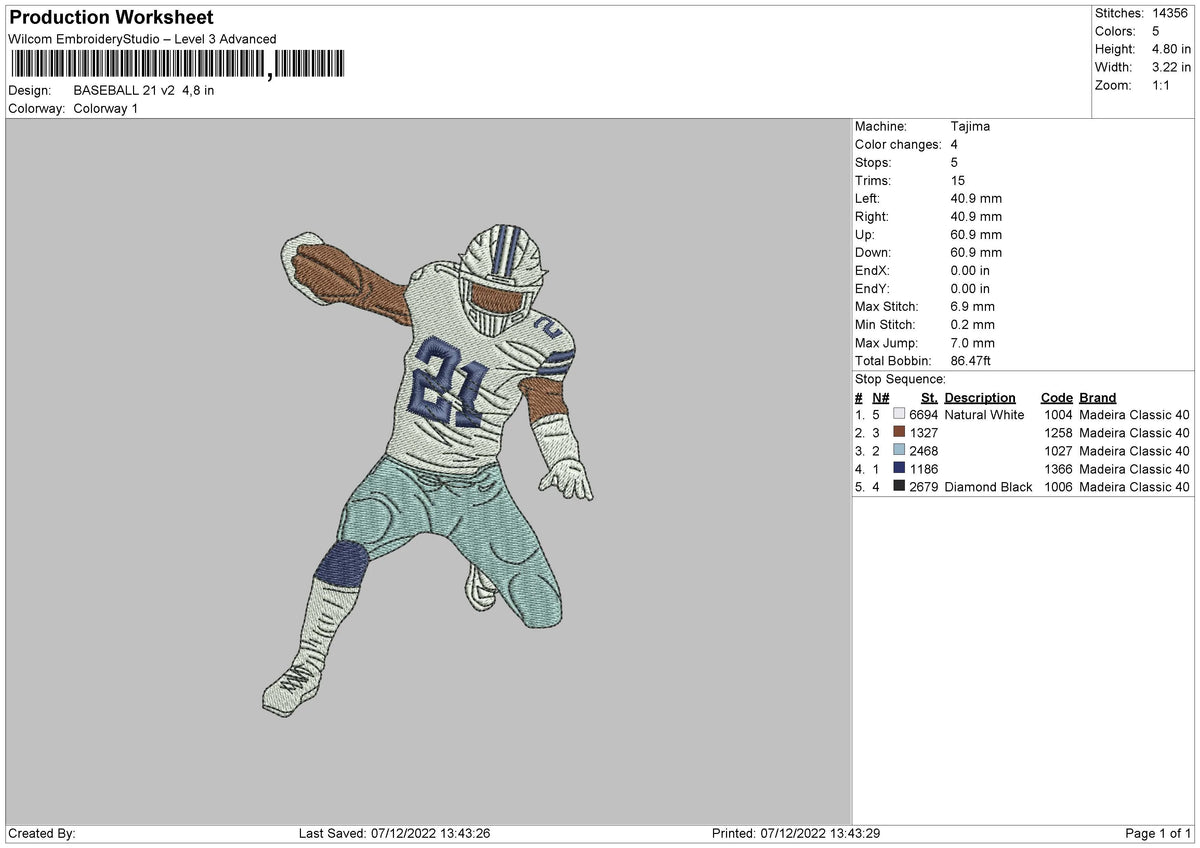1200x848 pixels.
Task: Click the Min Stitch value 0.2 mm
Action: tap(972, 324)
